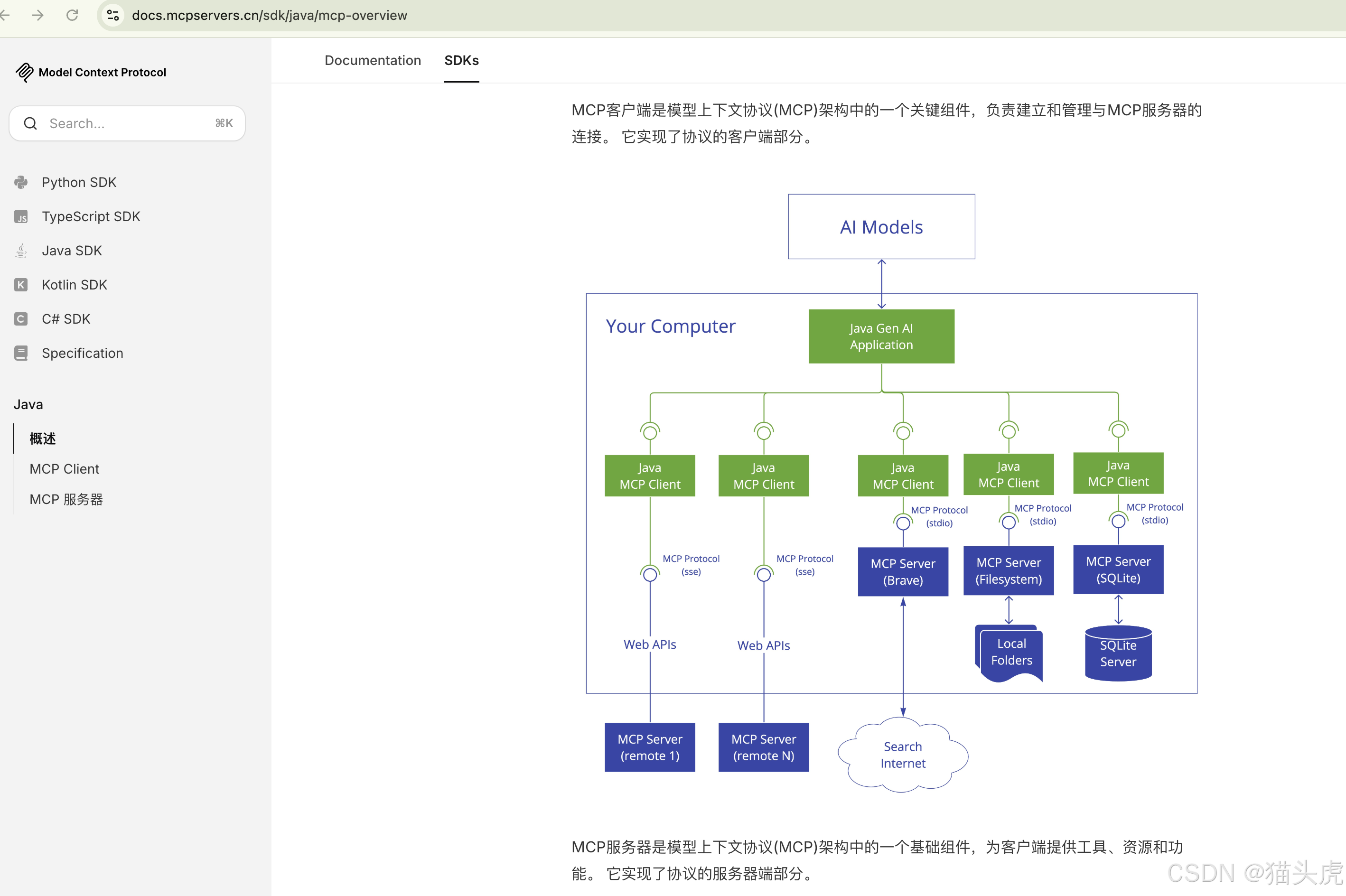The width and height of the screenshot is (1346, 896).
Task: Select the SDKs tab
Action: [461, 60]
